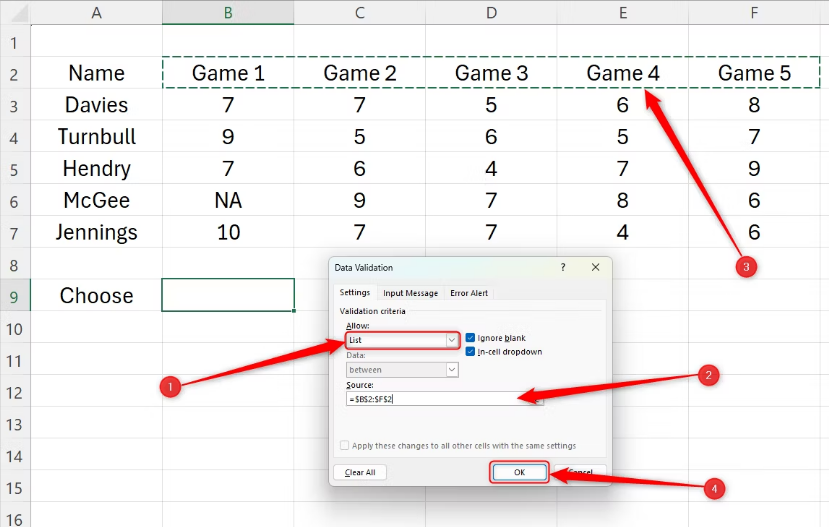Click the Name cell
Viewport: 829px width, 527px height.
pyautogui.click(x=96, y=73)
